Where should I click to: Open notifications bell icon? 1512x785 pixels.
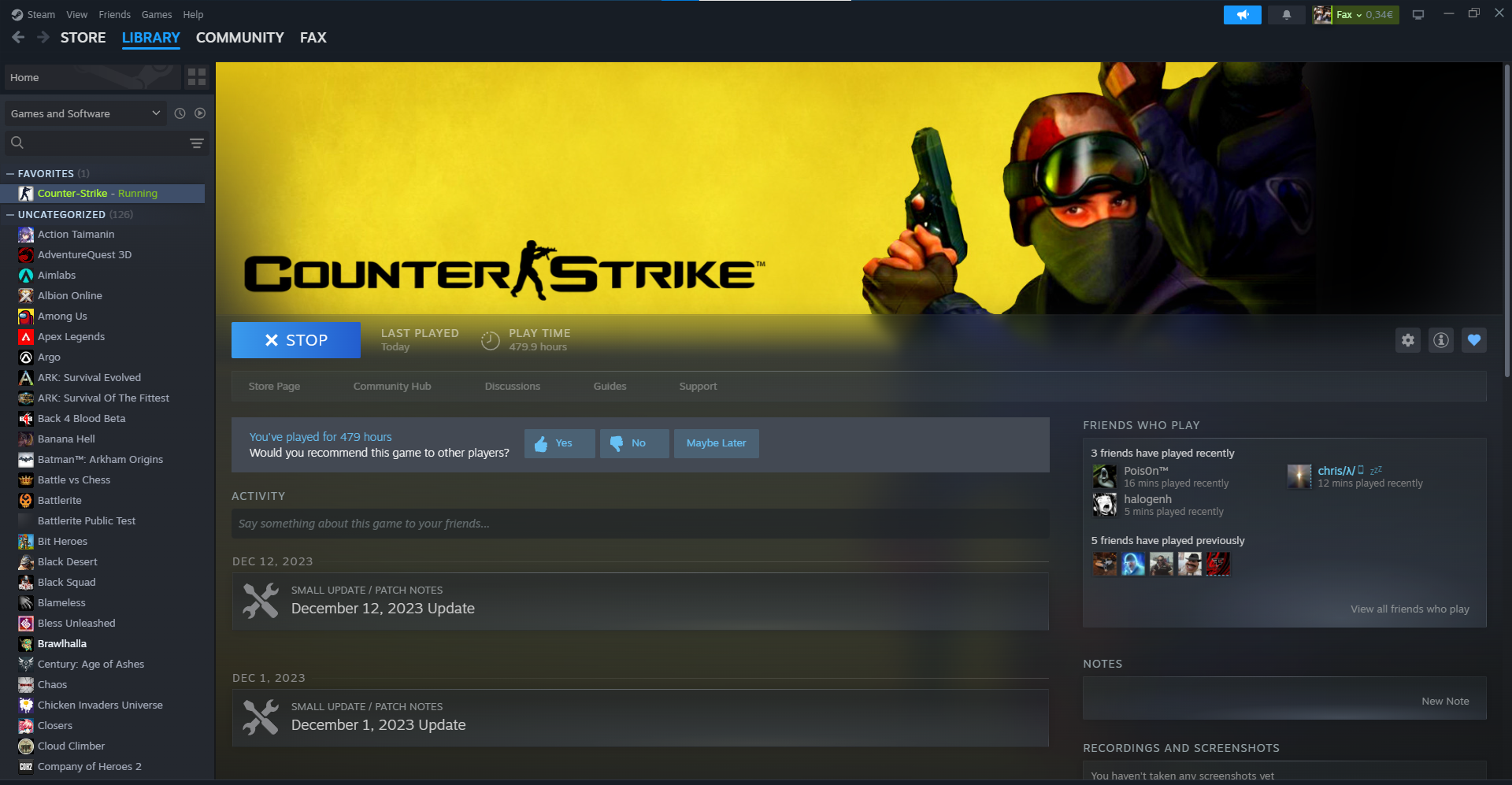[1286, 15]
